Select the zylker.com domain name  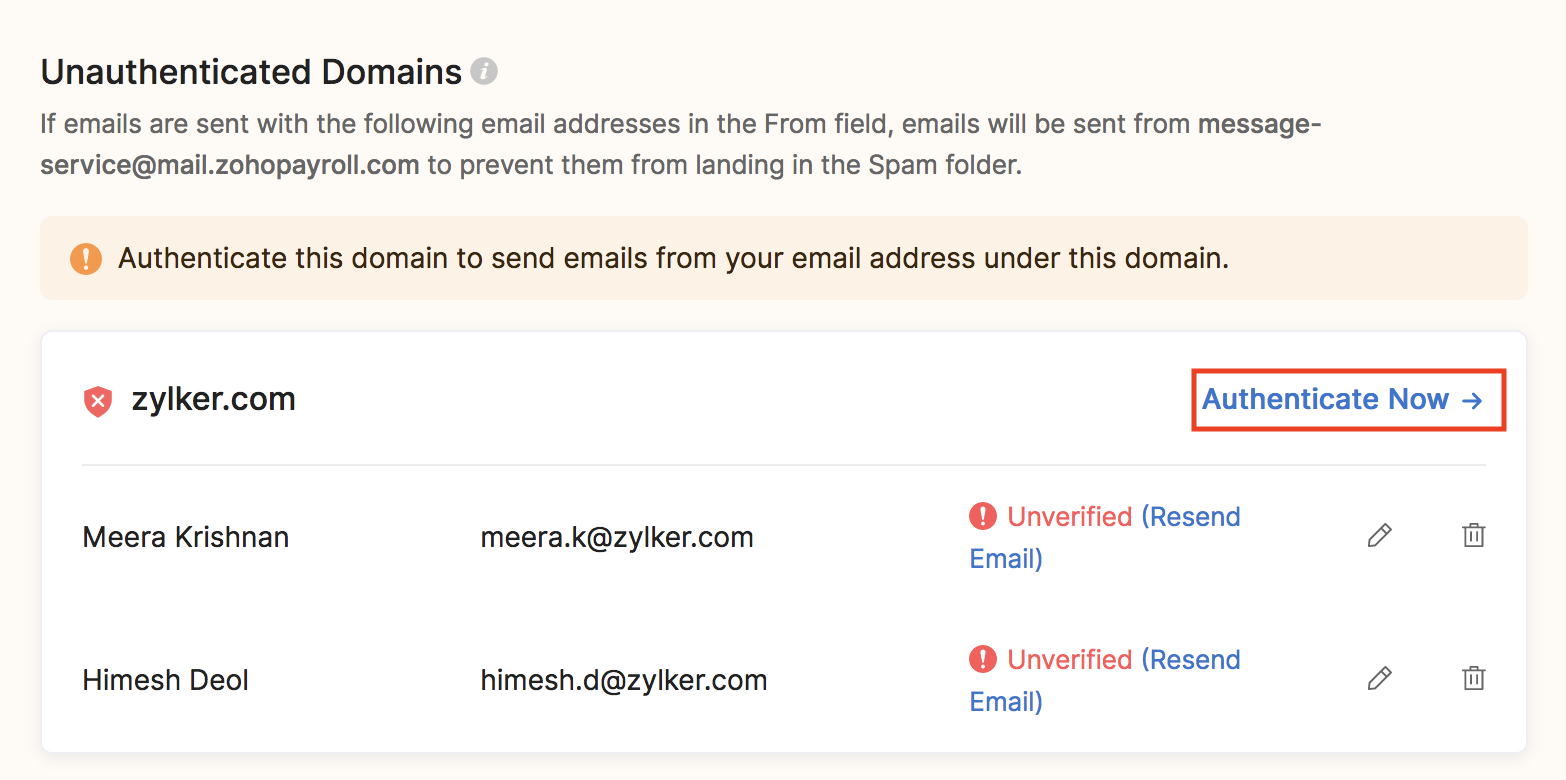[213, 399]
